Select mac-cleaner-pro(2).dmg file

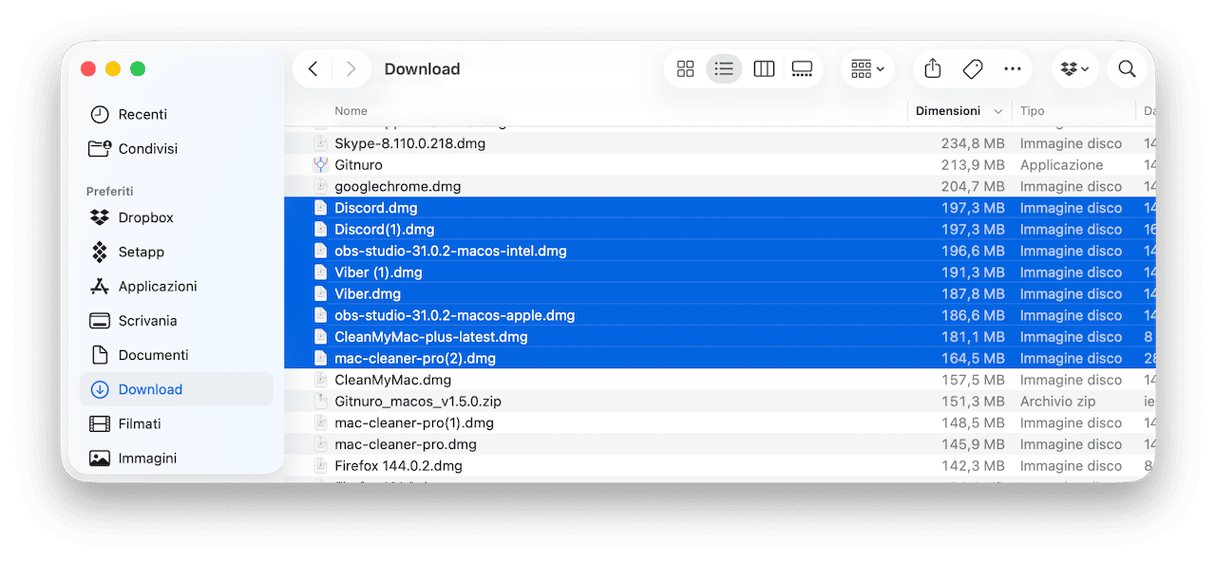[x=719, y=358]
